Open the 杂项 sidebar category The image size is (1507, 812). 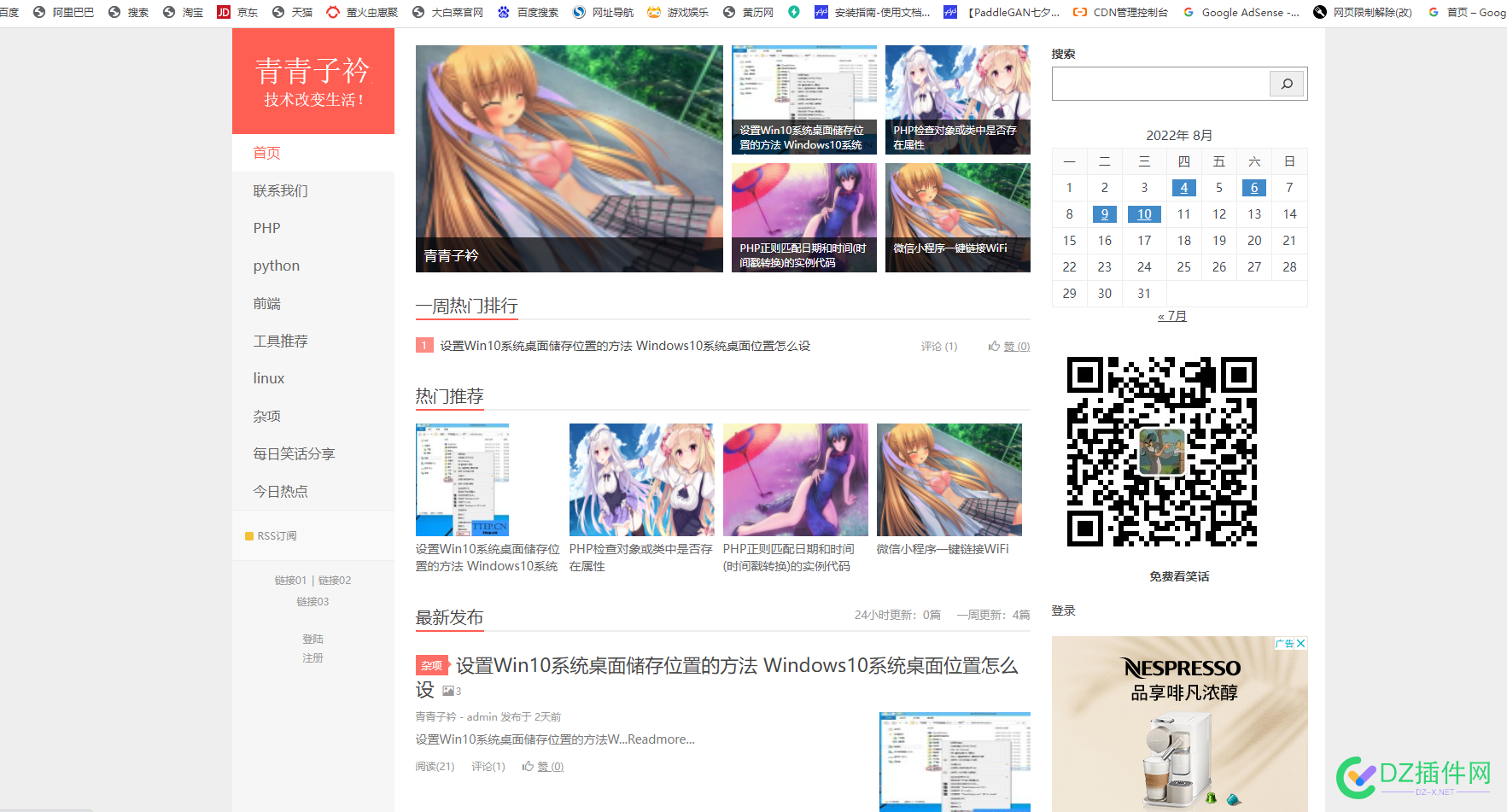tap(313, 416)
